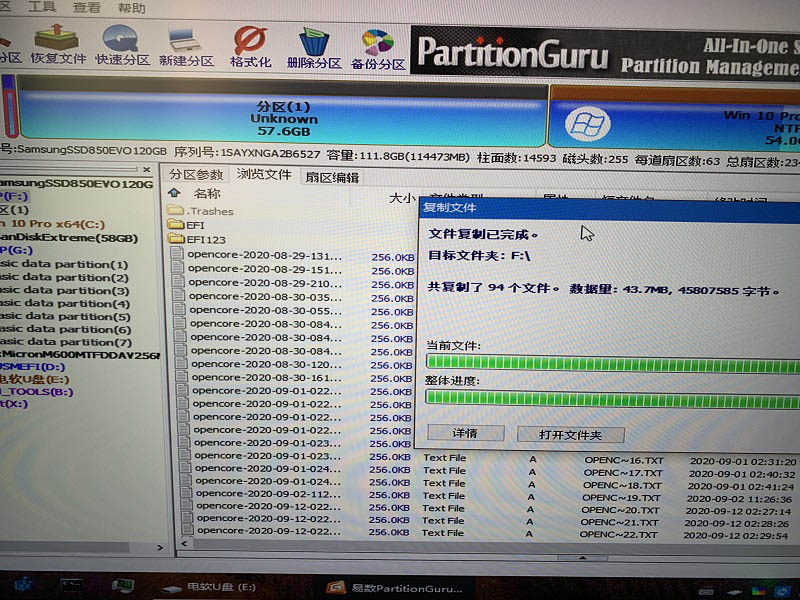The width and height of the screenshot is (800, 600).
Task: Click the current file progress bar
Action: (612, 363)
